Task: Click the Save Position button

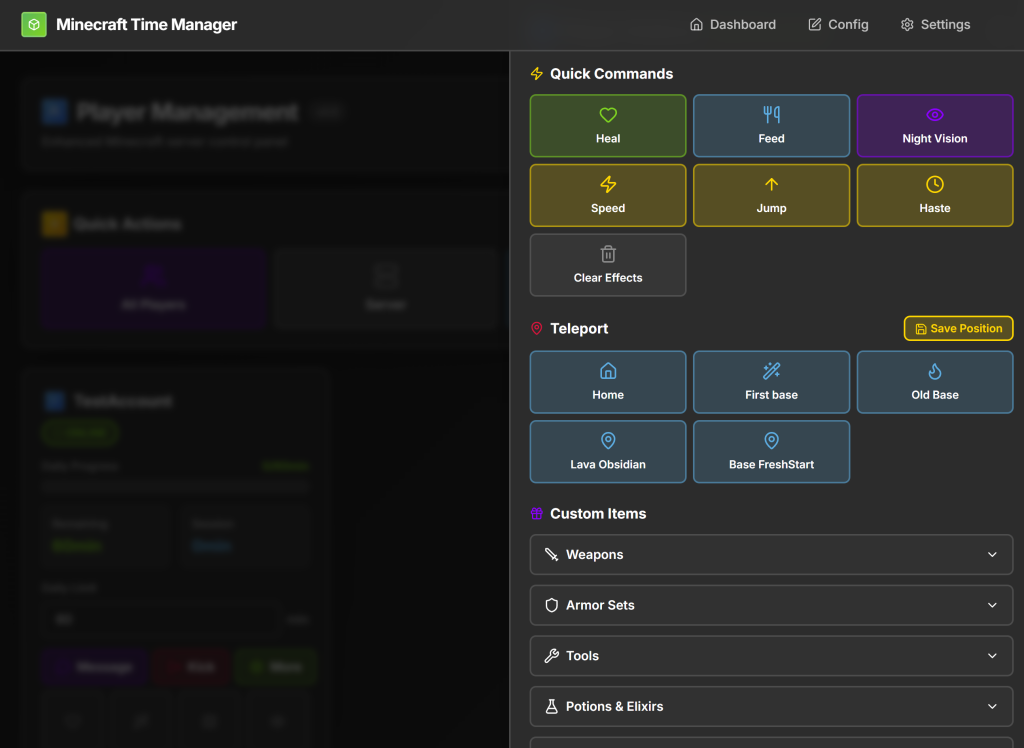Action: coord(958,329)
